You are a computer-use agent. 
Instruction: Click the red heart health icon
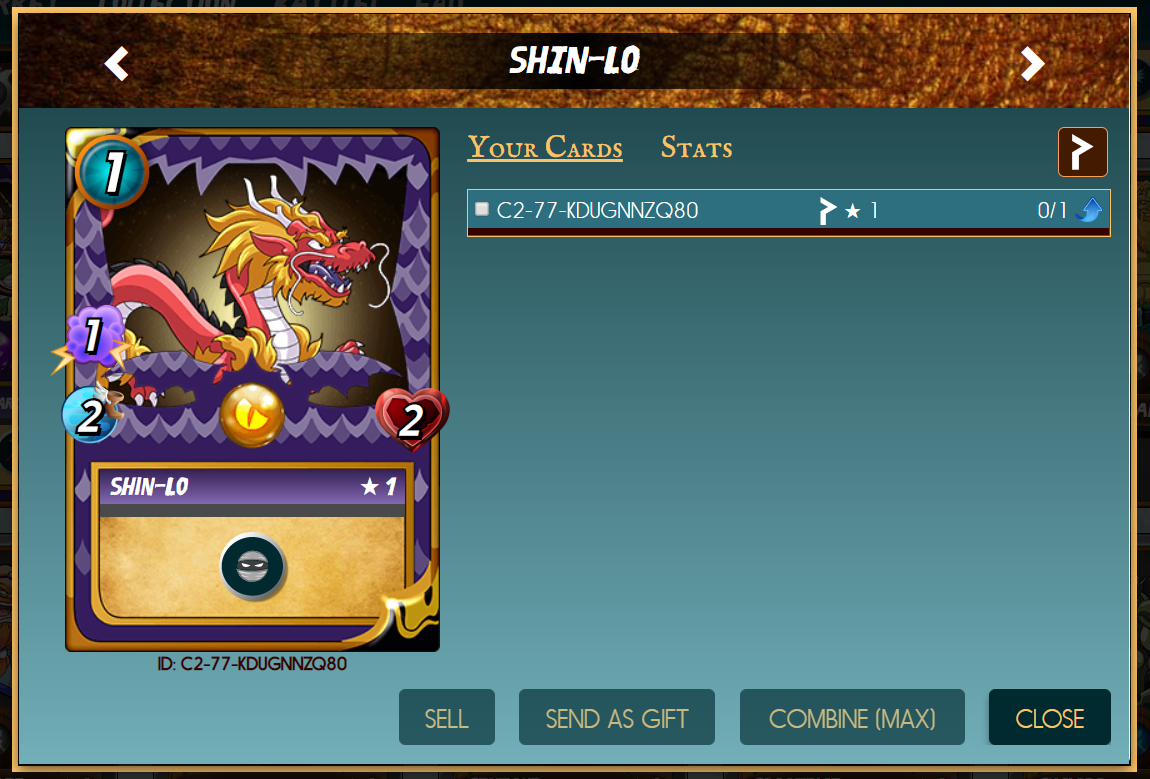[x=411, y=419]
